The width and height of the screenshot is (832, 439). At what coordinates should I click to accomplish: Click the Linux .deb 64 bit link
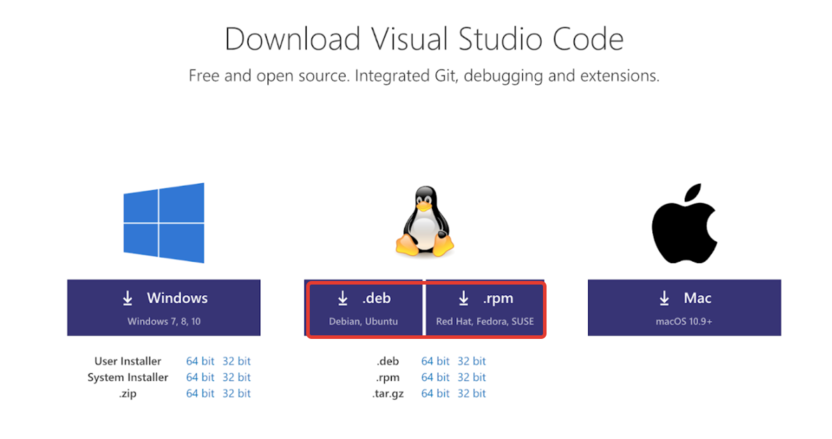pos(435,361)
